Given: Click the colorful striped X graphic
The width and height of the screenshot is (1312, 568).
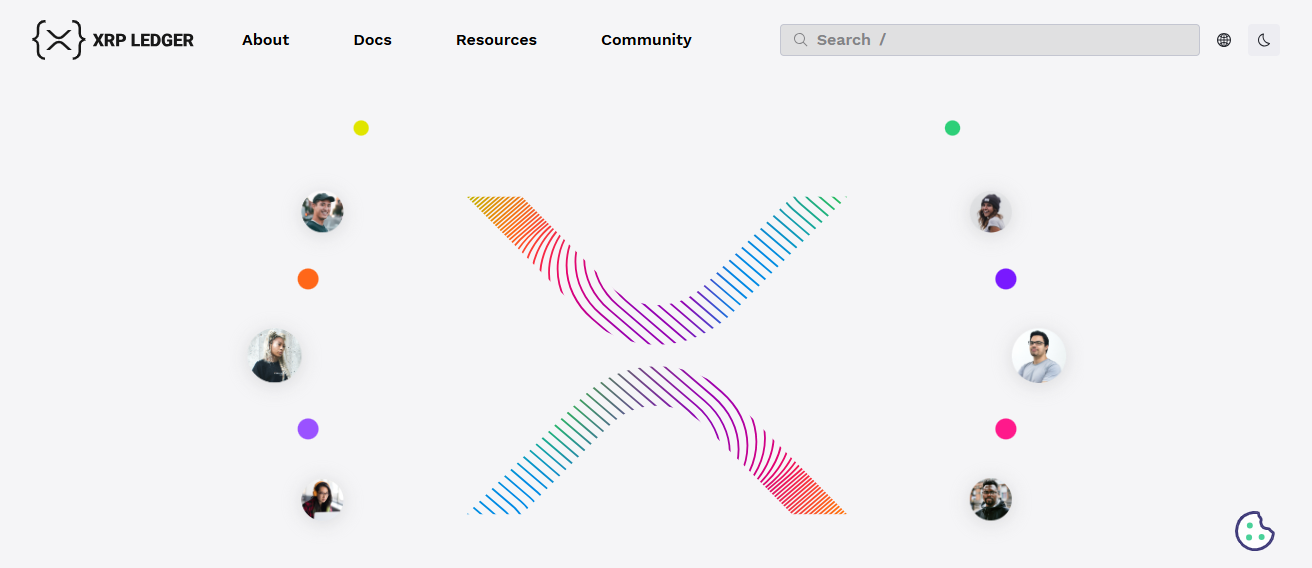Looking at the screenshot, I should [x=656, y=355].
